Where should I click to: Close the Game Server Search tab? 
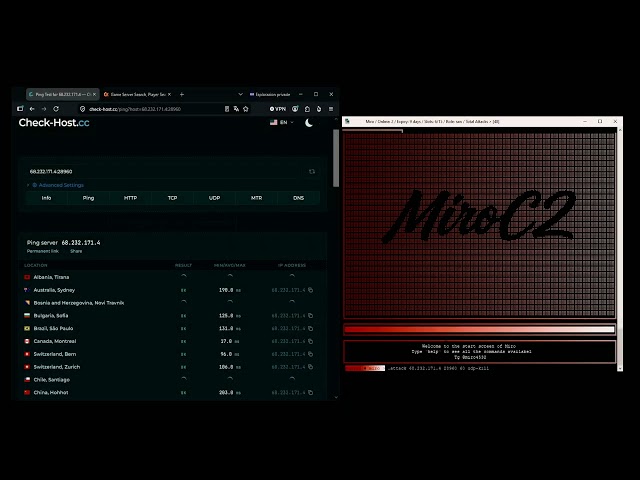click(169, 94)
